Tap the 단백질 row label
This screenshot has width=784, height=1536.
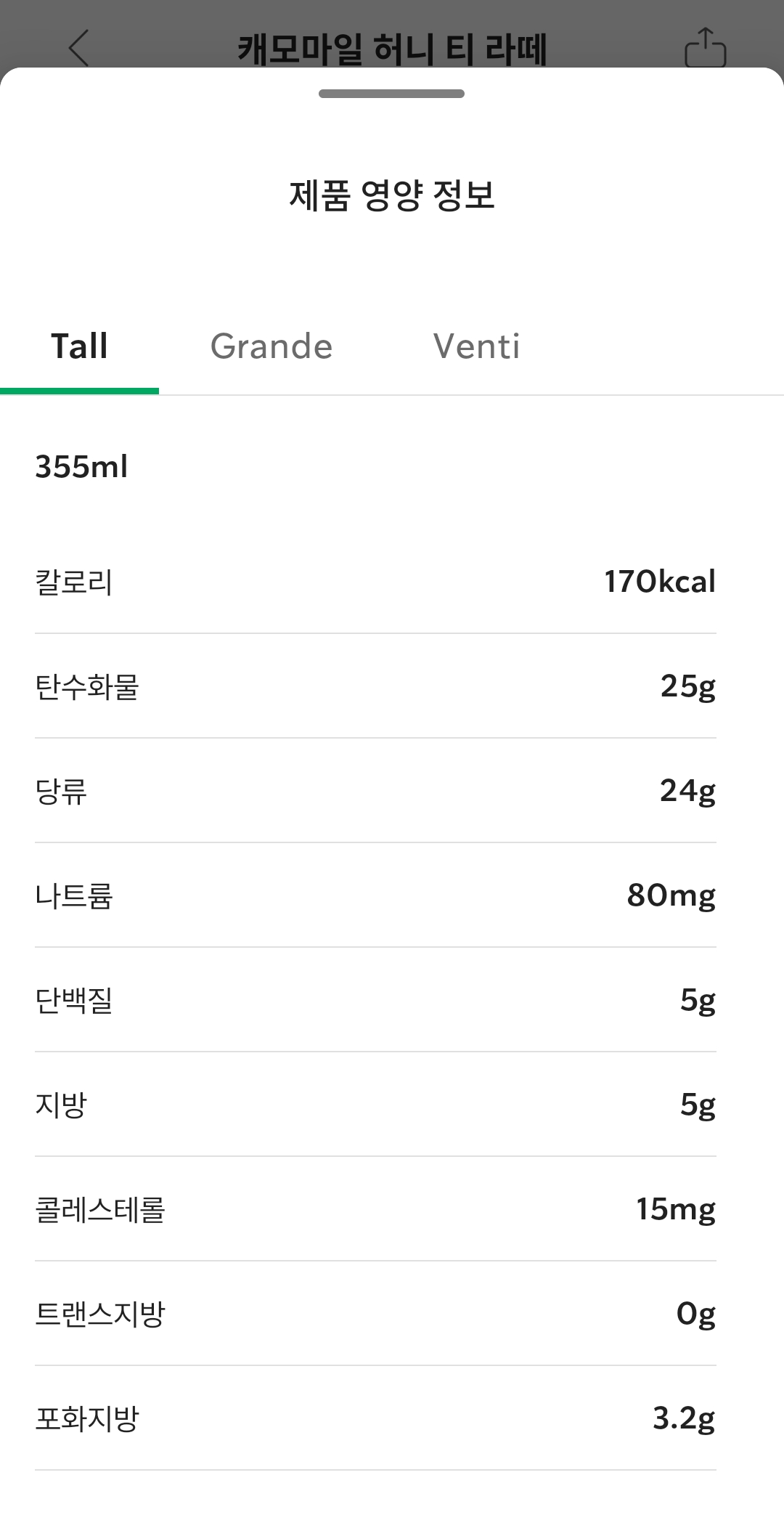point(74,1001)
